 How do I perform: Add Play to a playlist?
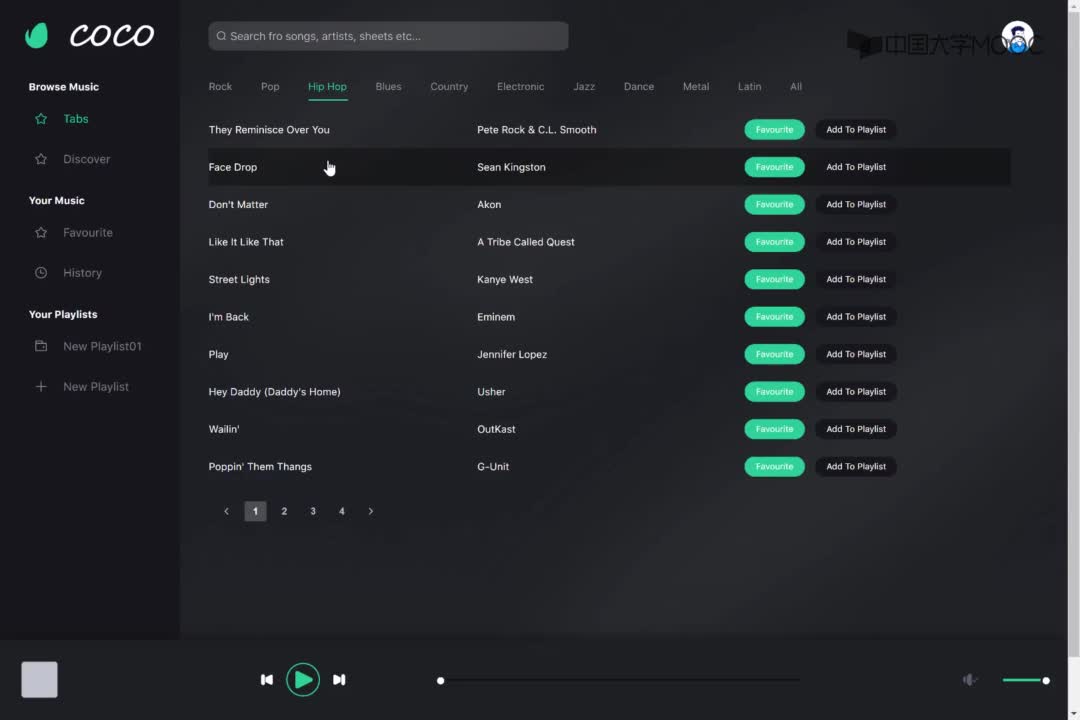click(x=856, y=354)
